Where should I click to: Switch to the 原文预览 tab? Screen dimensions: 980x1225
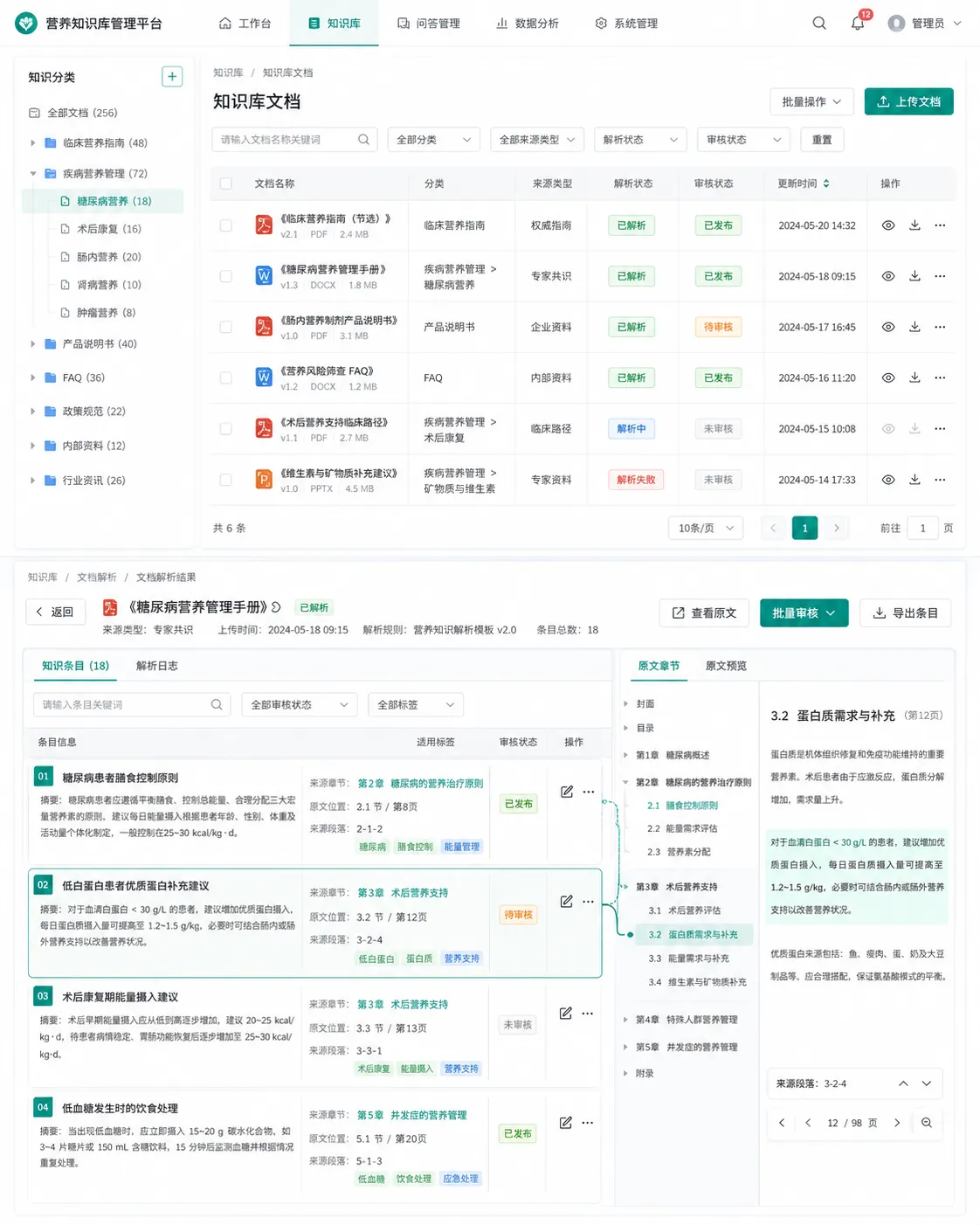pyautogui.click(x=726, y=666)
